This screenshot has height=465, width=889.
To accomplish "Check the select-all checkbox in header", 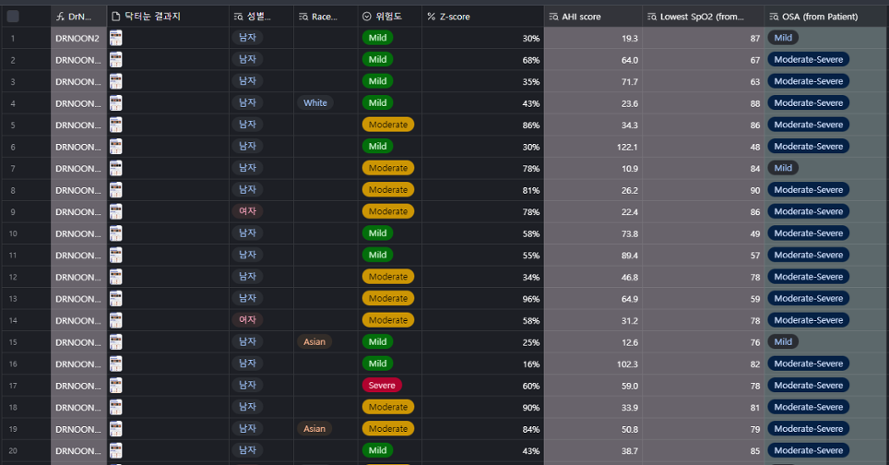I will [13, 17].
